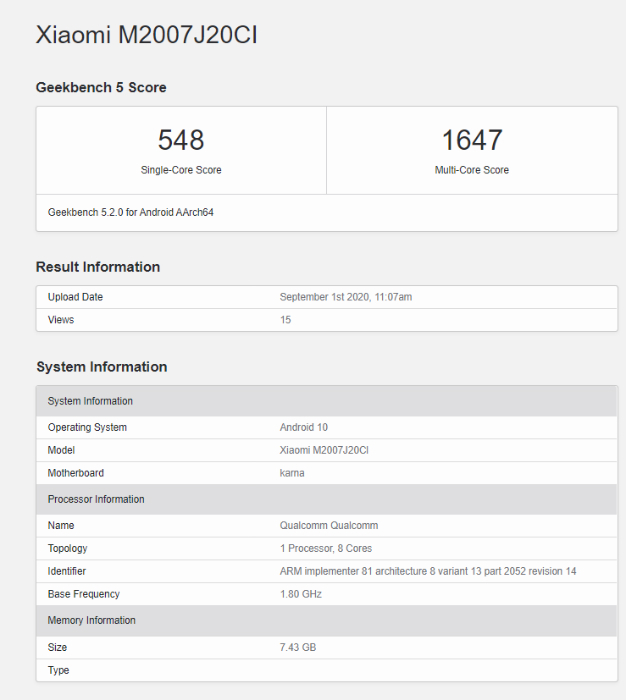Click Geekbench 5.2.0 for Android AArch64 text
The width and height of the screenshot is (626, 700).
[130, 212]
